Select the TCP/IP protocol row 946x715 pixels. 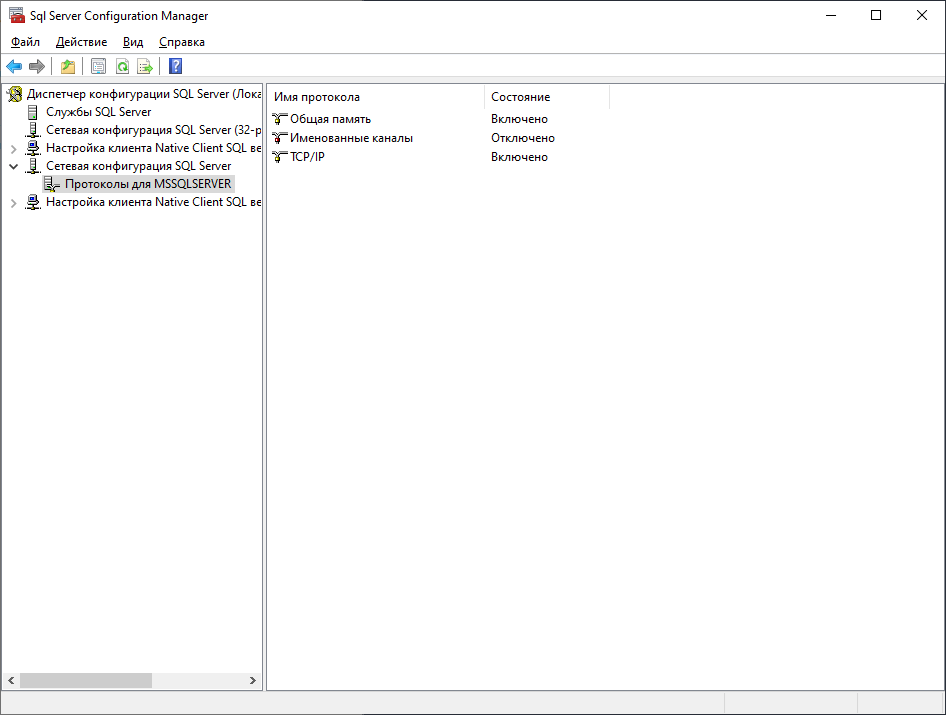click(x=307, y=157)
